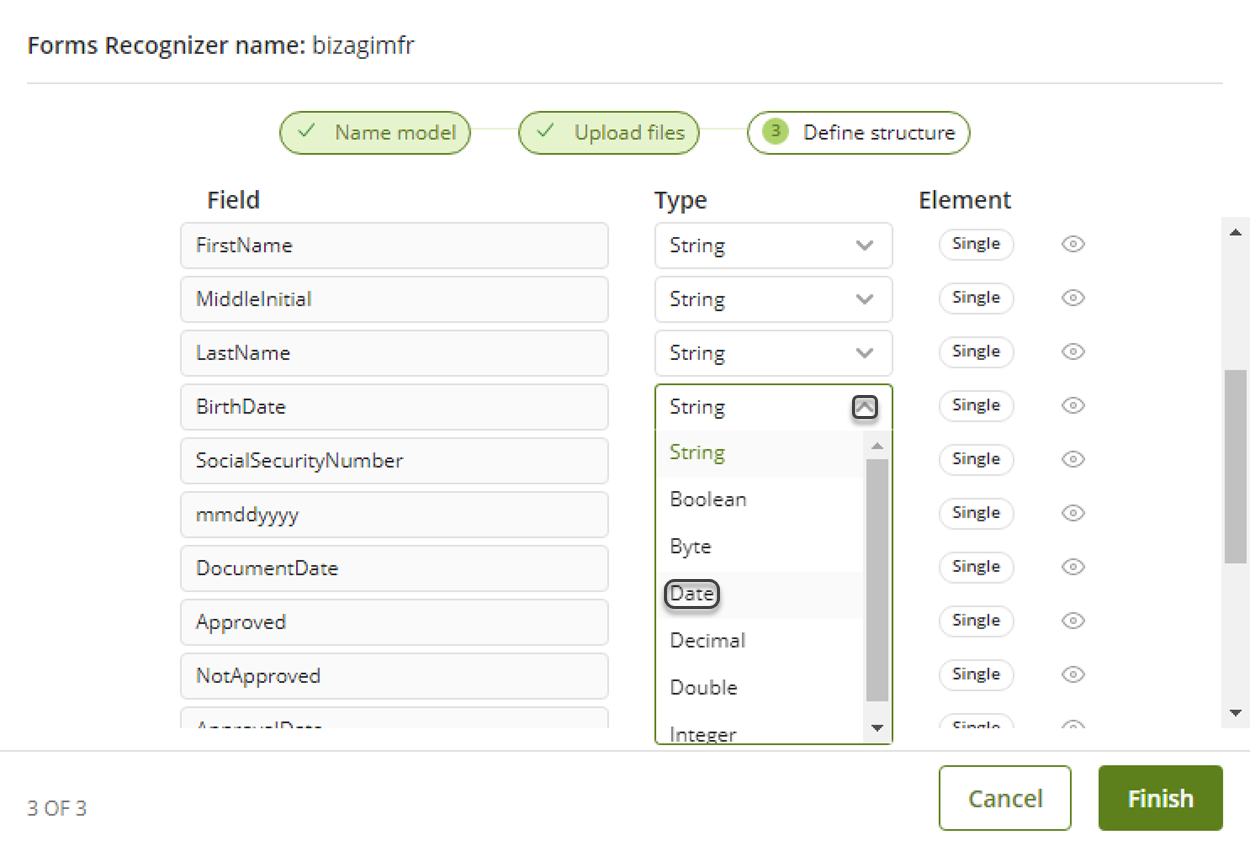Toggle preview eye icon for BirthDate row

pos(1073,406)
